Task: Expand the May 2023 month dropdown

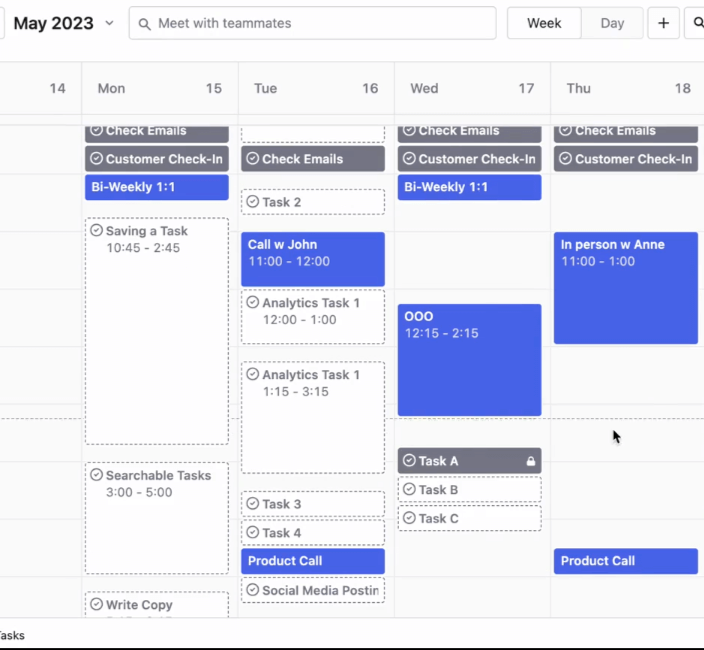Action: (x=109, y=23)
